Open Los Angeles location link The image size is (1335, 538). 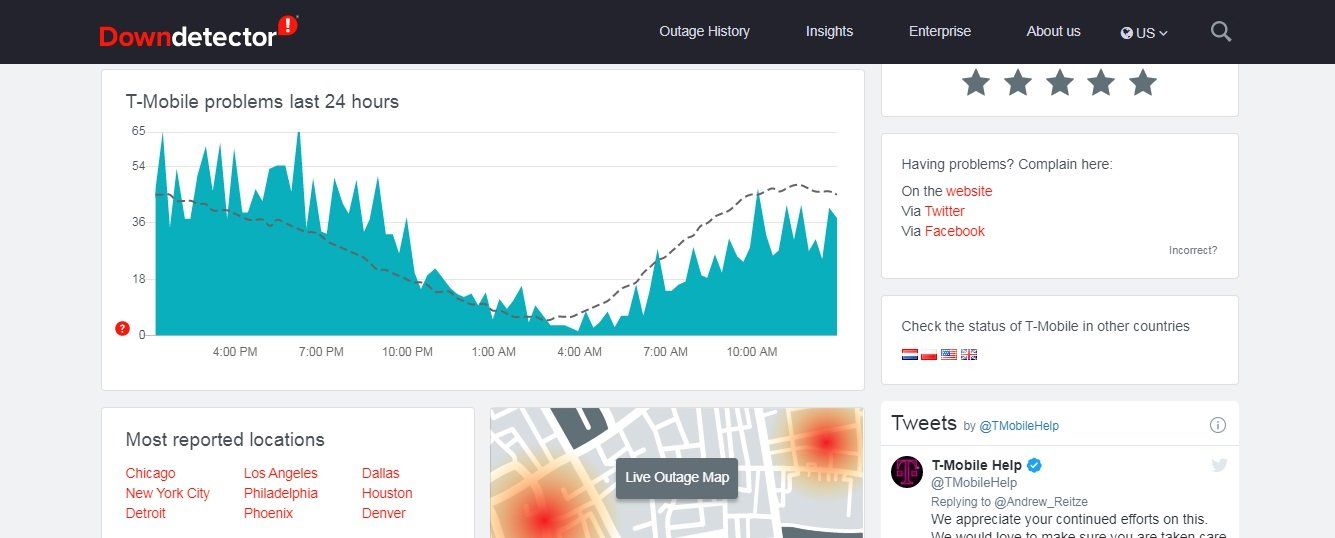[x=280, y=473]
